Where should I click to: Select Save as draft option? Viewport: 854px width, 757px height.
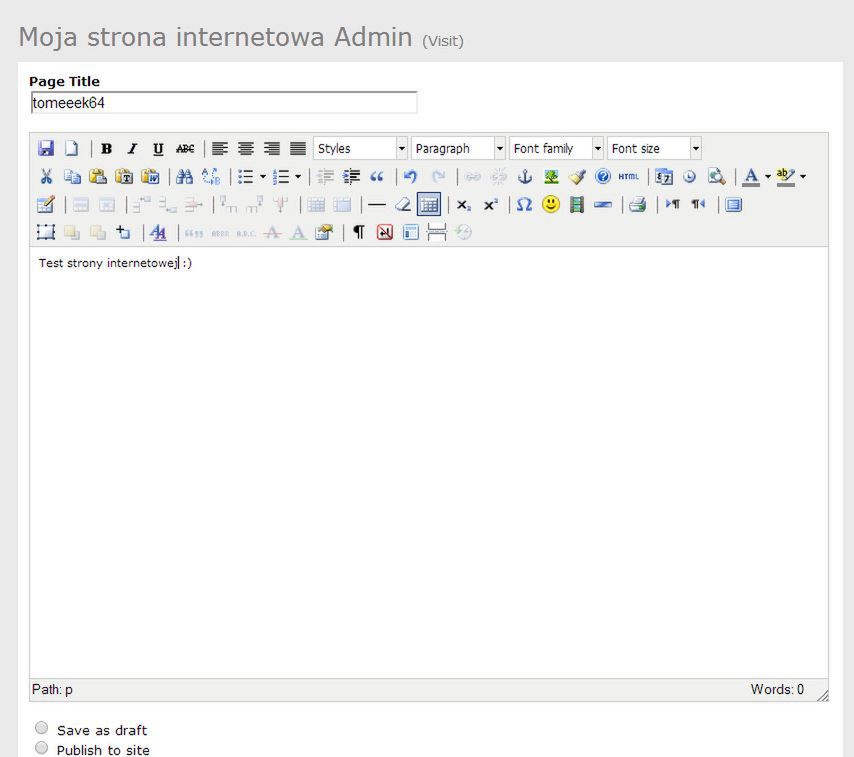click(x=41, y=728)
